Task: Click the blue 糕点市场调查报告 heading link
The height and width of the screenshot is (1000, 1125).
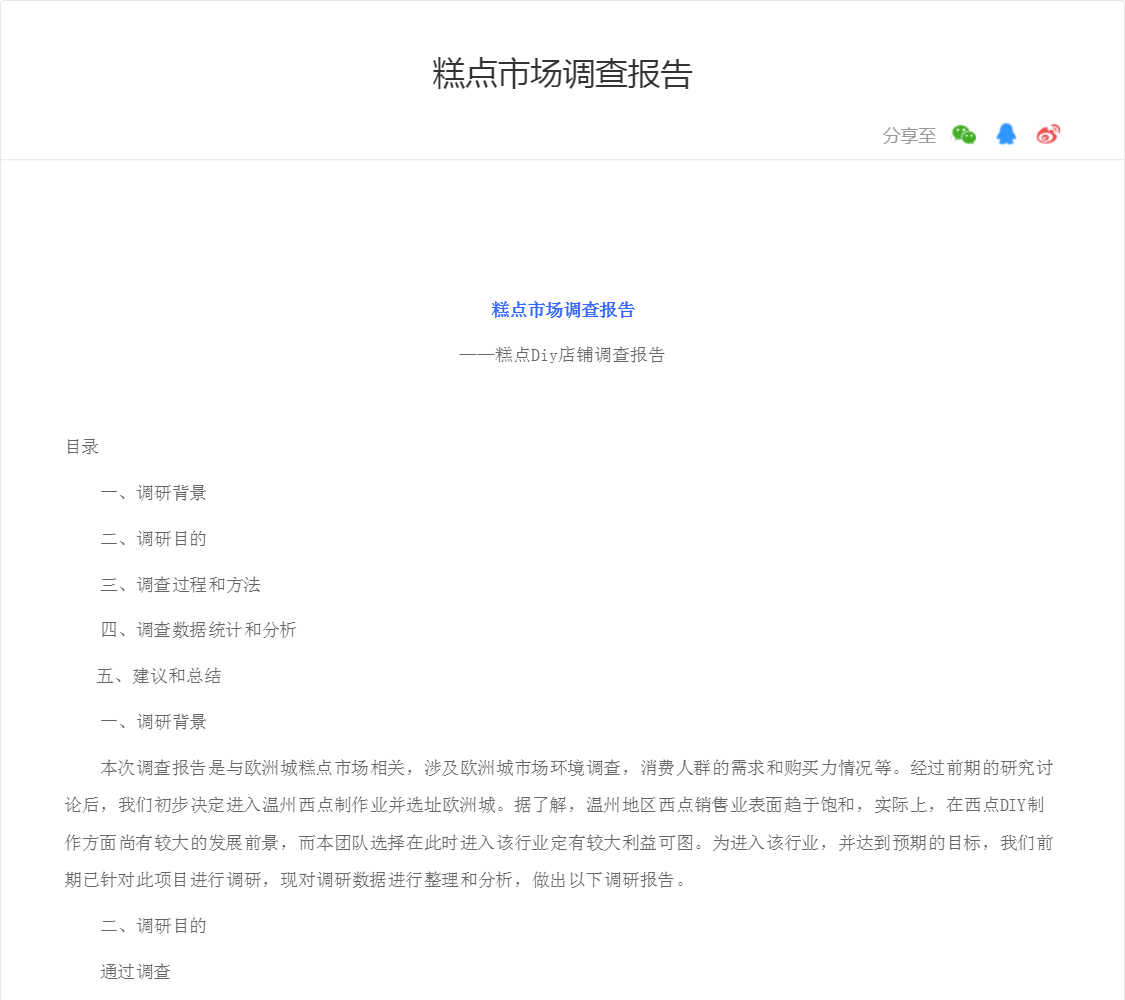Action: point(562,310)
